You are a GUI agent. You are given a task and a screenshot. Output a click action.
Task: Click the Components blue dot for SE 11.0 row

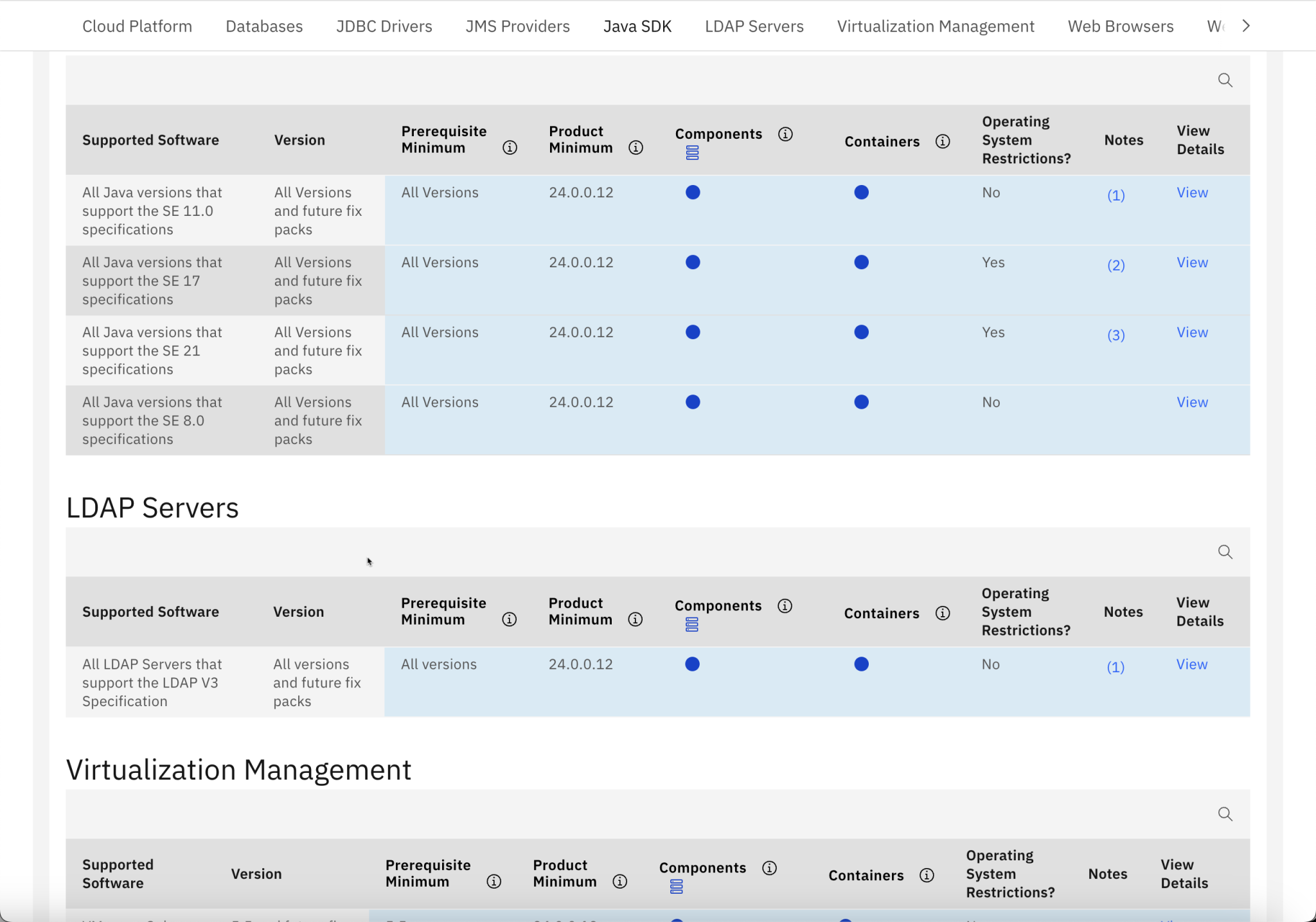692,191
